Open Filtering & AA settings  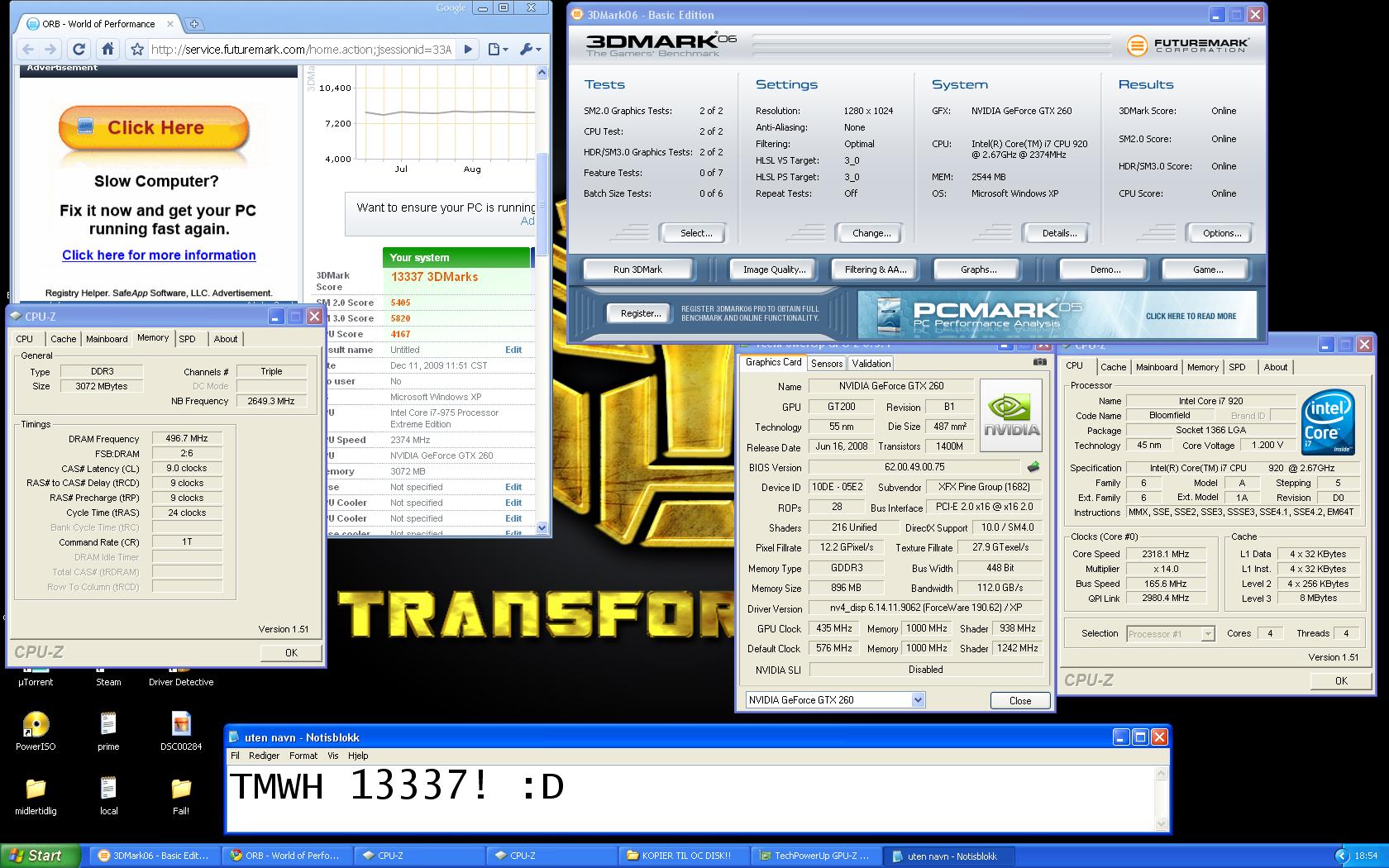(x=876, y=269)
